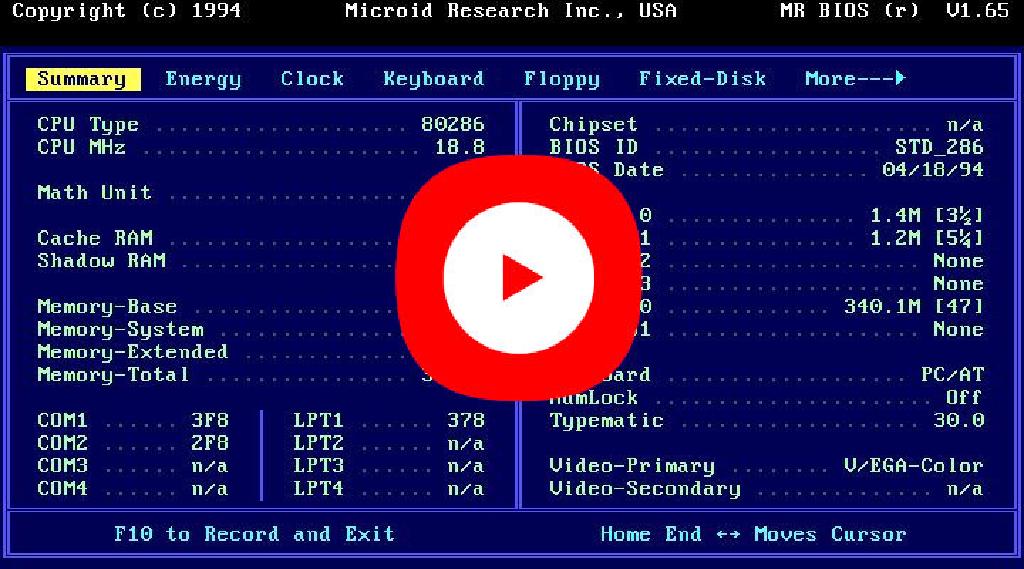Click the Memory-Base label

pos(107,306)
